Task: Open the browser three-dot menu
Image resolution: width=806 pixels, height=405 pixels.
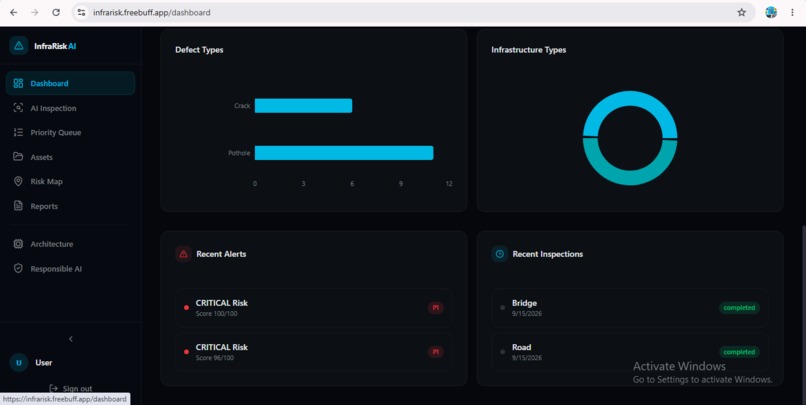Action: click(792, 12)
